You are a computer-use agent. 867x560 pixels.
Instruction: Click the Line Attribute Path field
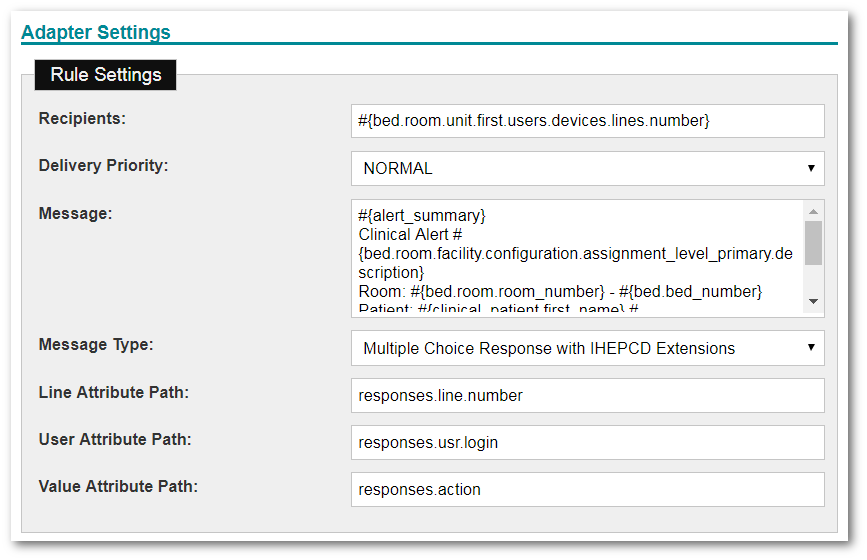[587, 395]
